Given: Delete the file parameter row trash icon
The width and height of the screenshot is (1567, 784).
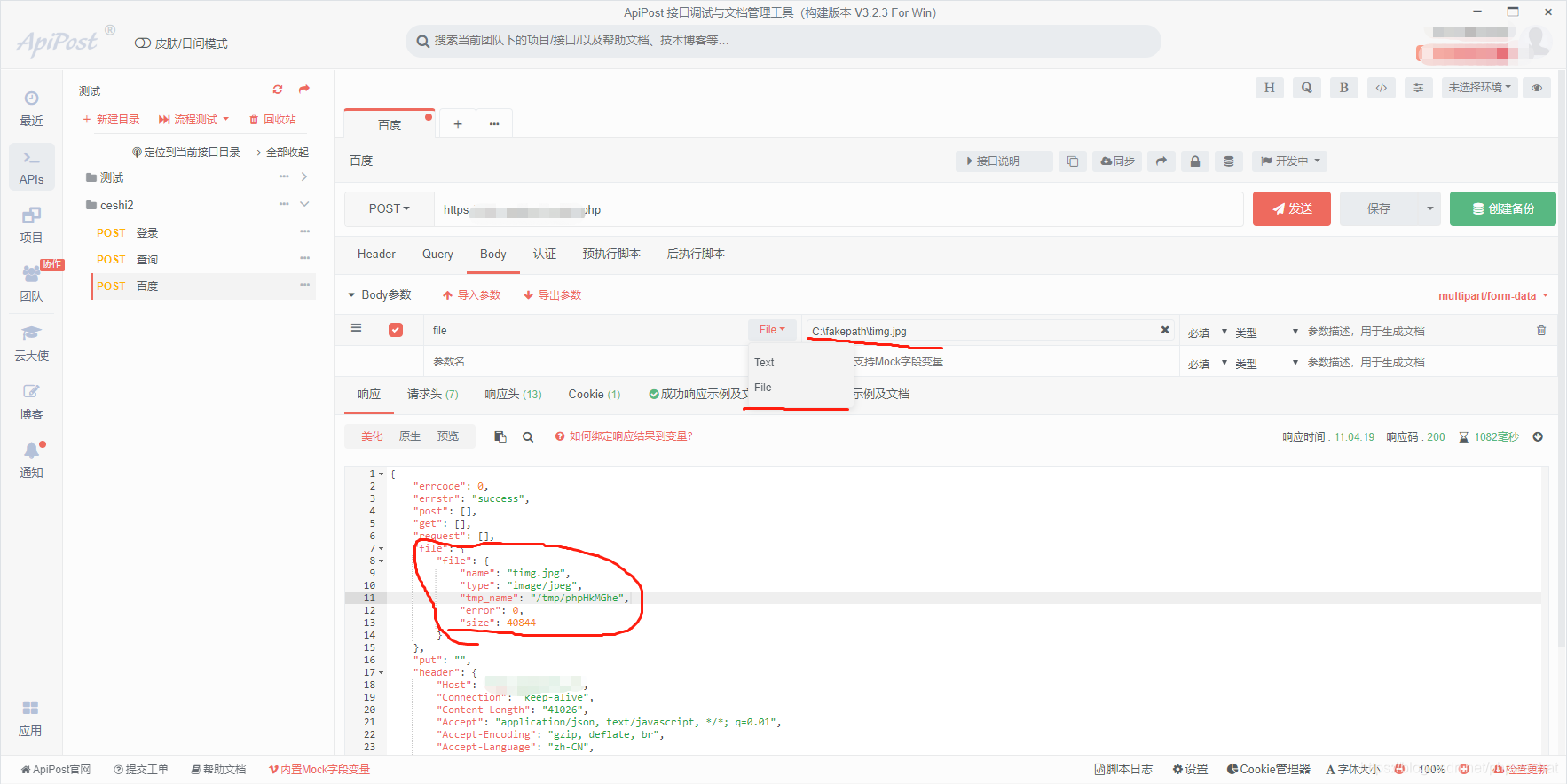Looking at the screenshot, I should tap(1541, 330).
